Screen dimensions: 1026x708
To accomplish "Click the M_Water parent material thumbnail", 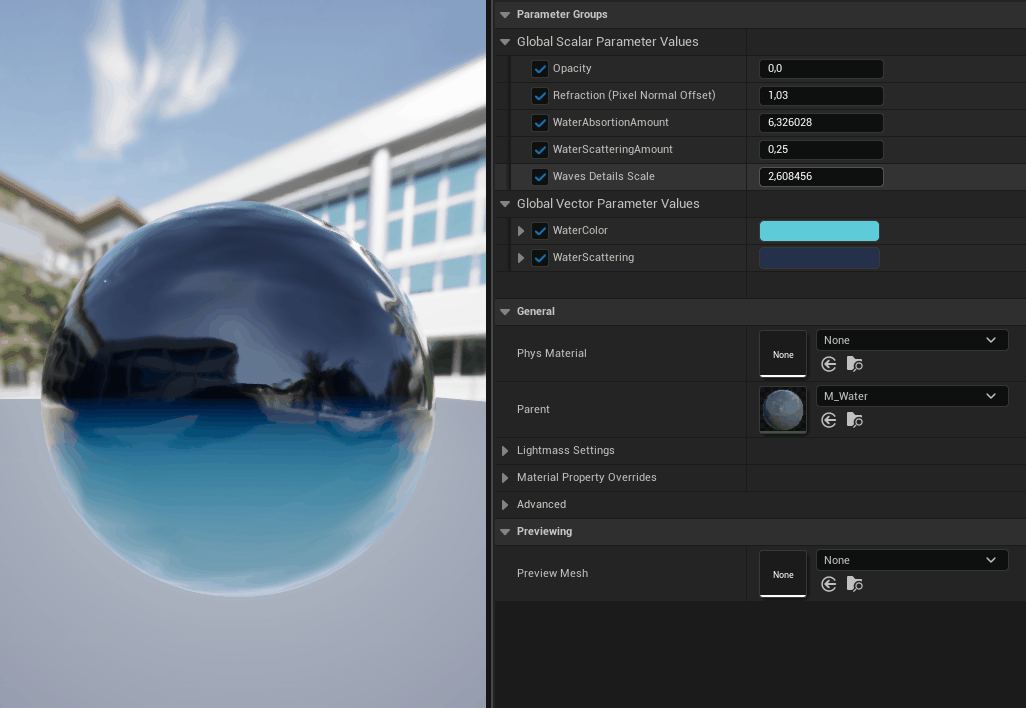I will click(x=782, y=410).
